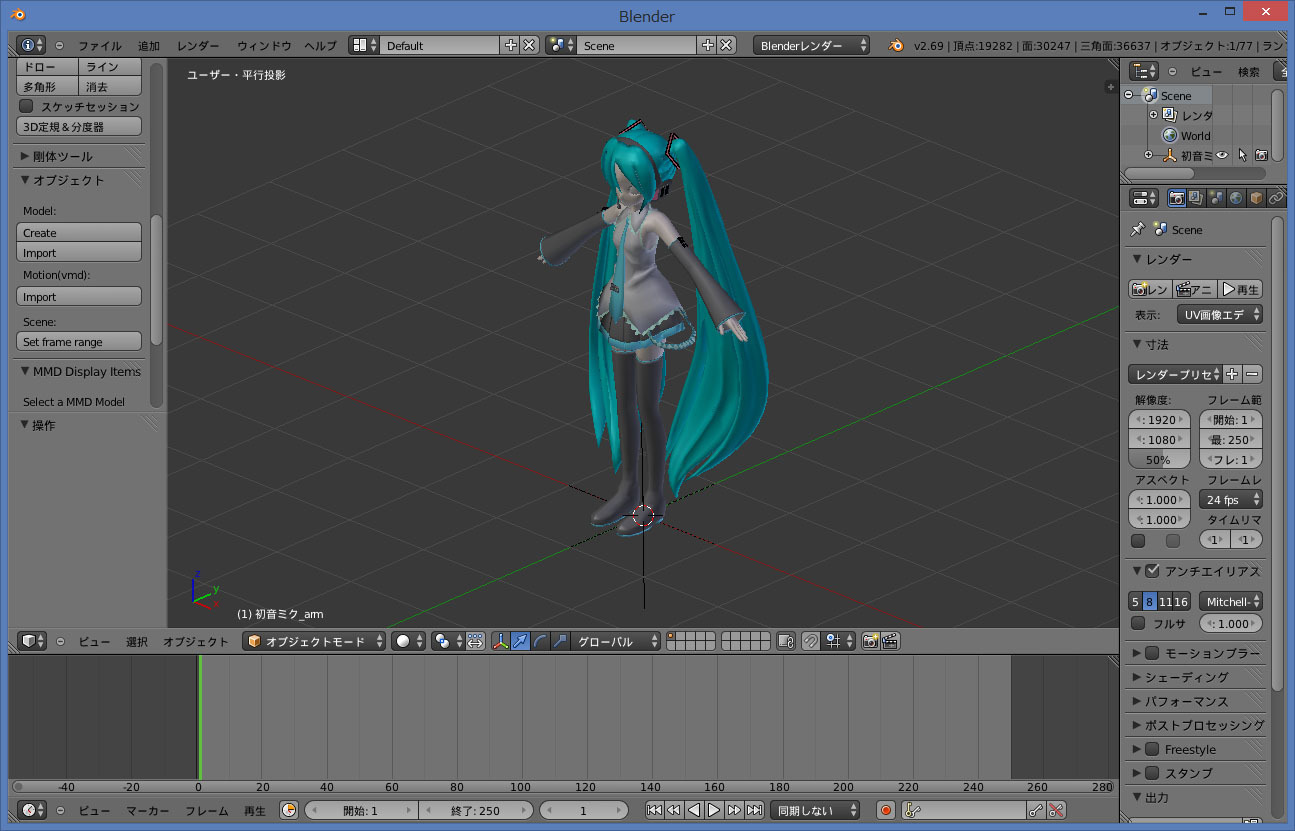Viewport: 1295px width, 831px height.
Task: Delete keyframes with crossed key icon
Action: point(1056,810)
